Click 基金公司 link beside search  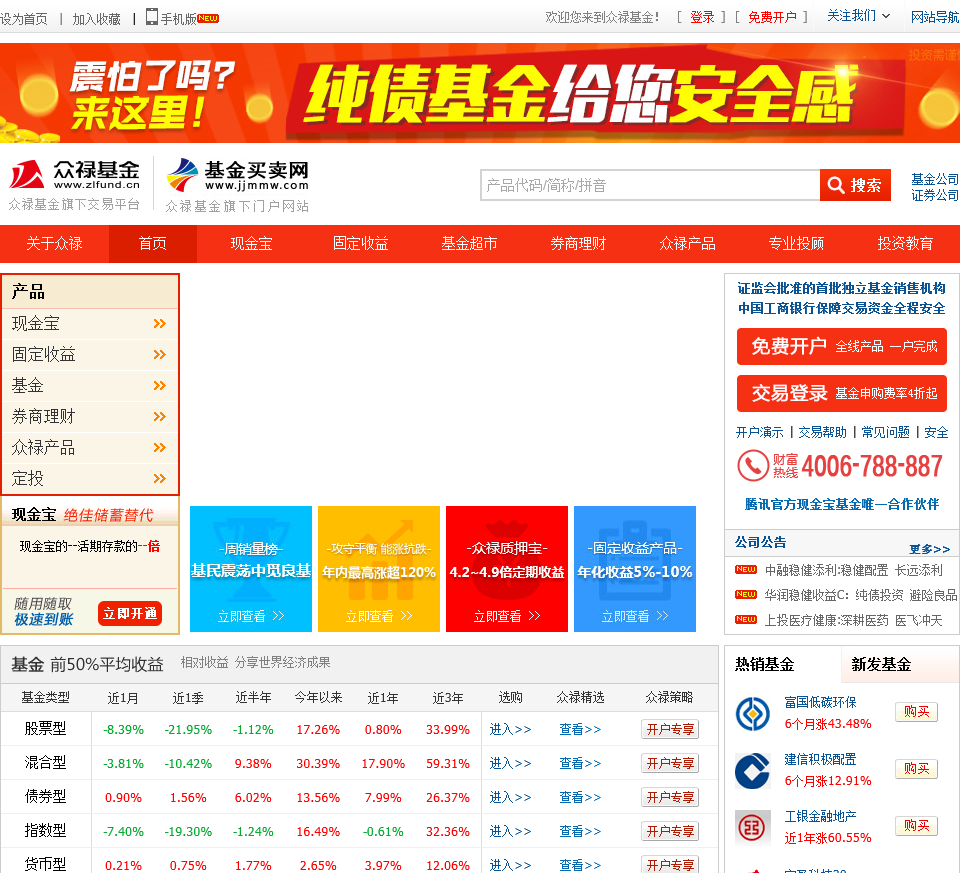point(935,179)
